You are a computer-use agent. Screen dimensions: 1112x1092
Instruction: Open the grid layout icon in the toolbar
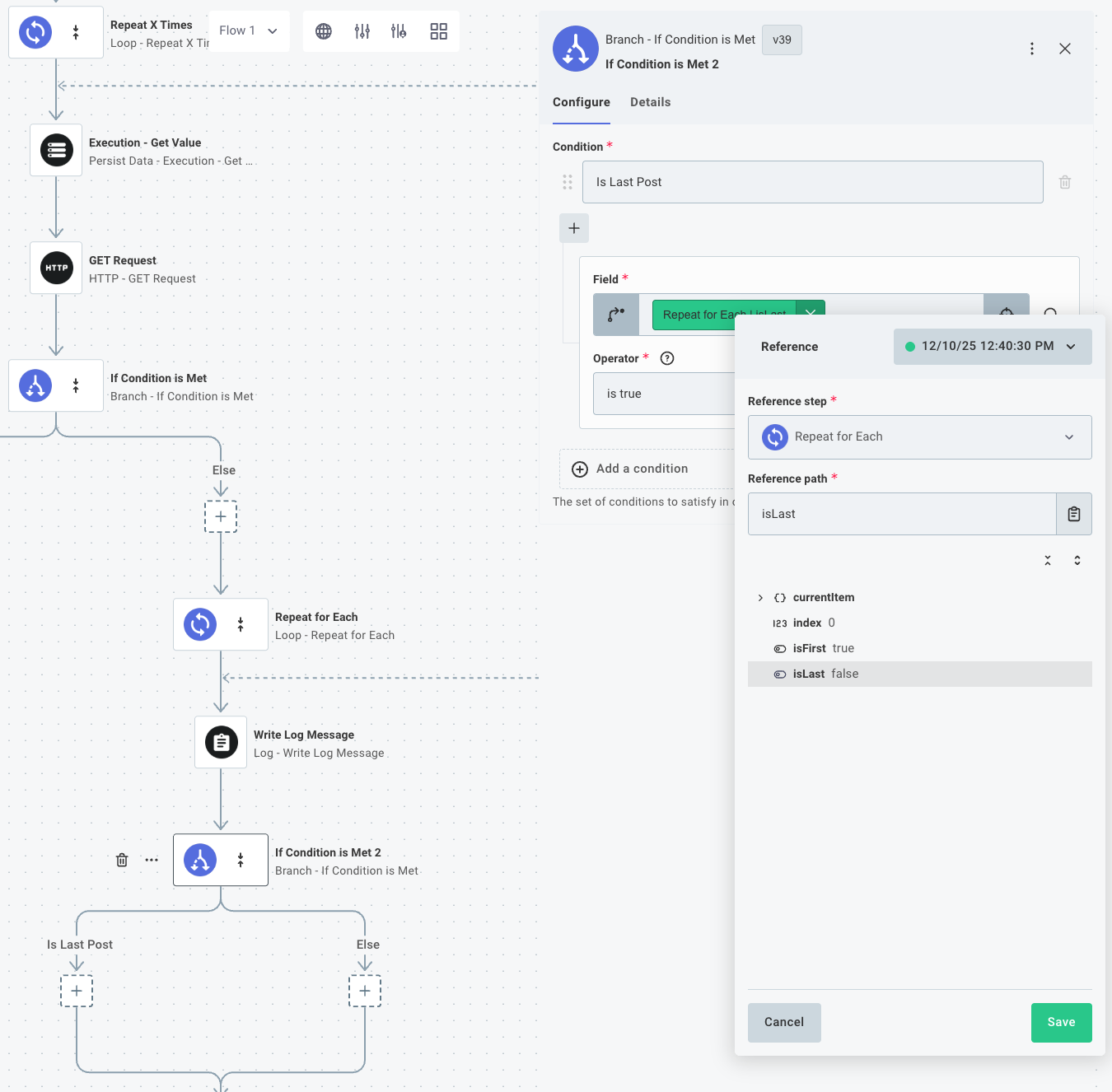(x=438, y=30)
